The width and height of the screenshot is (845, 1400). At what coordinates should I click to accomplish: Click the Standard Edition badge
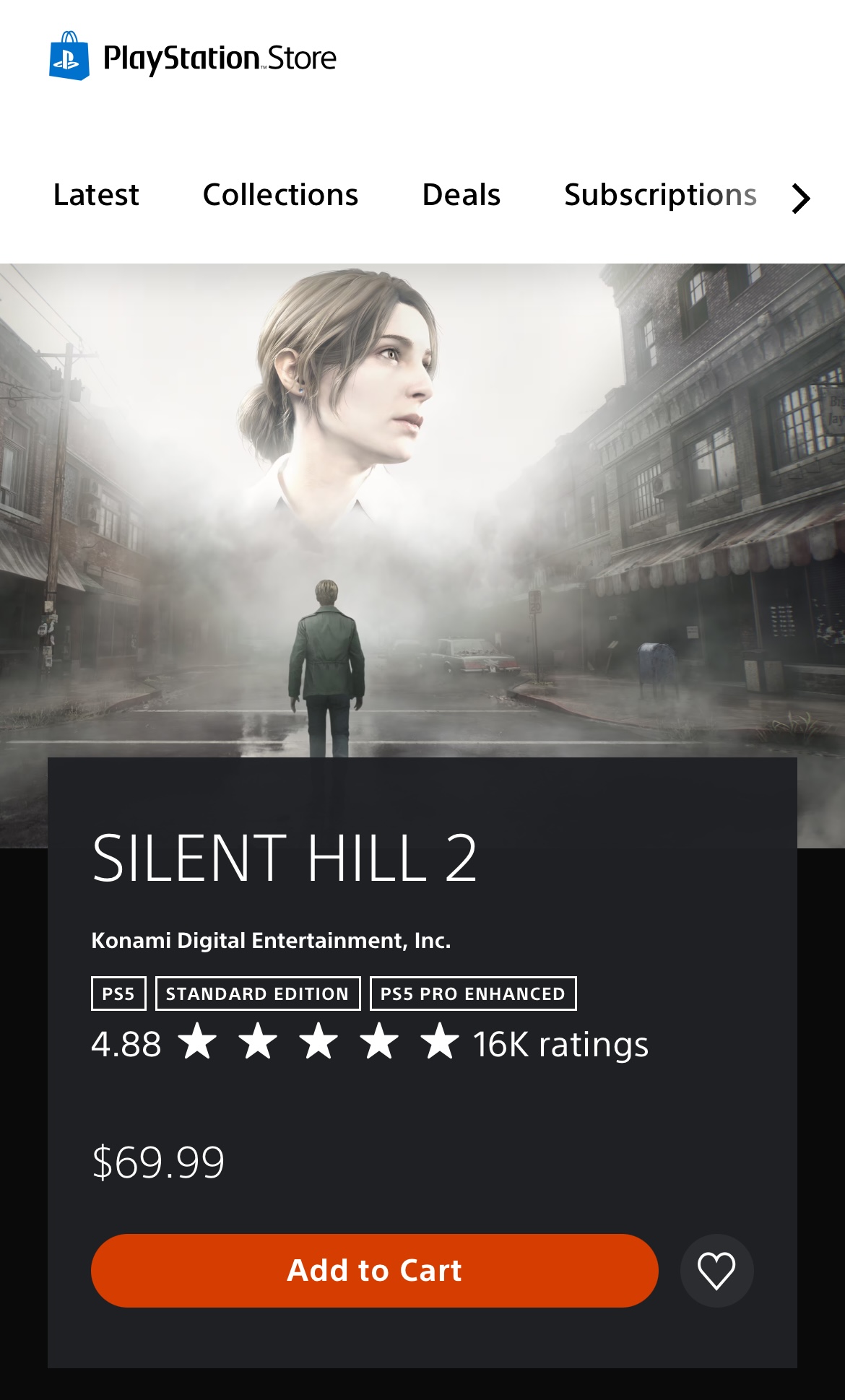tap(258, 994)
